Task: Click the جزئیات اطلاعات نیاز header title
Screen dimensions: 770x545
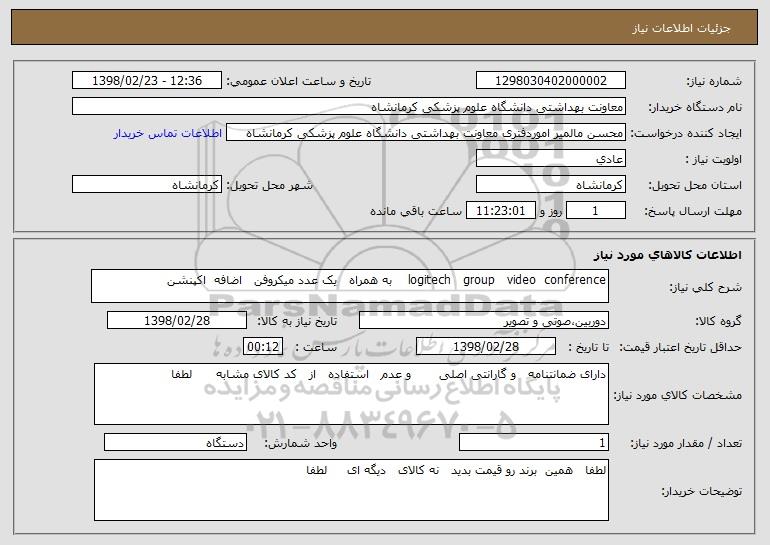Action: click(681, 28)
